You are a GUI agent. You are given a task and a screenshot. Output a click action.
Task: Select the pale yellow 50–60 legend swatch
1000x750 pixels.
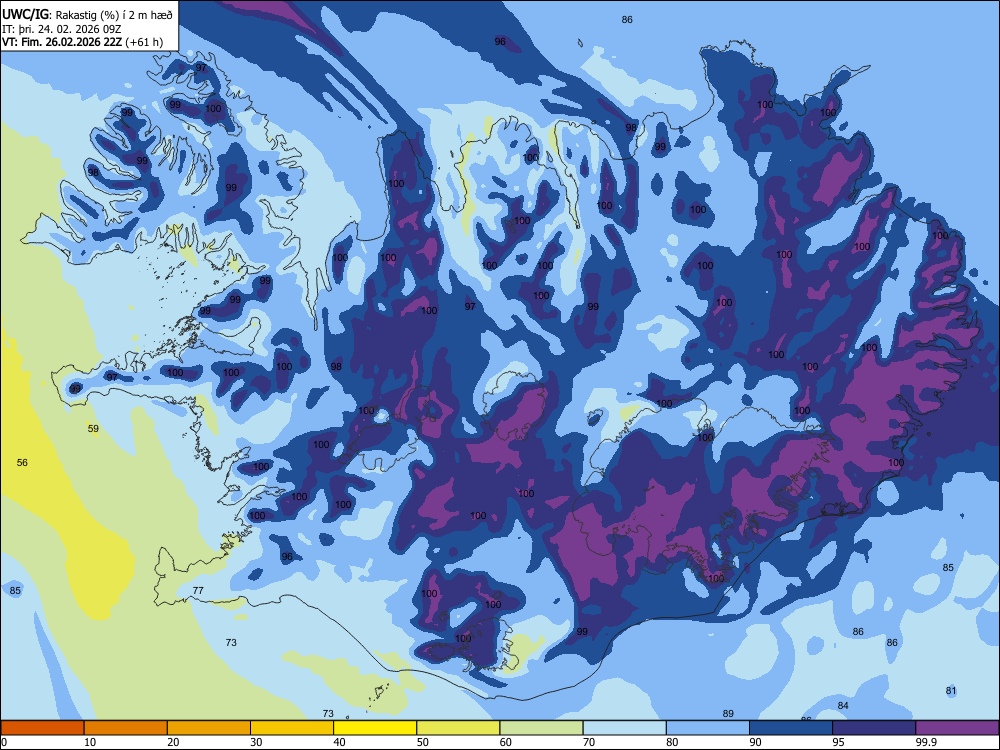459,728
